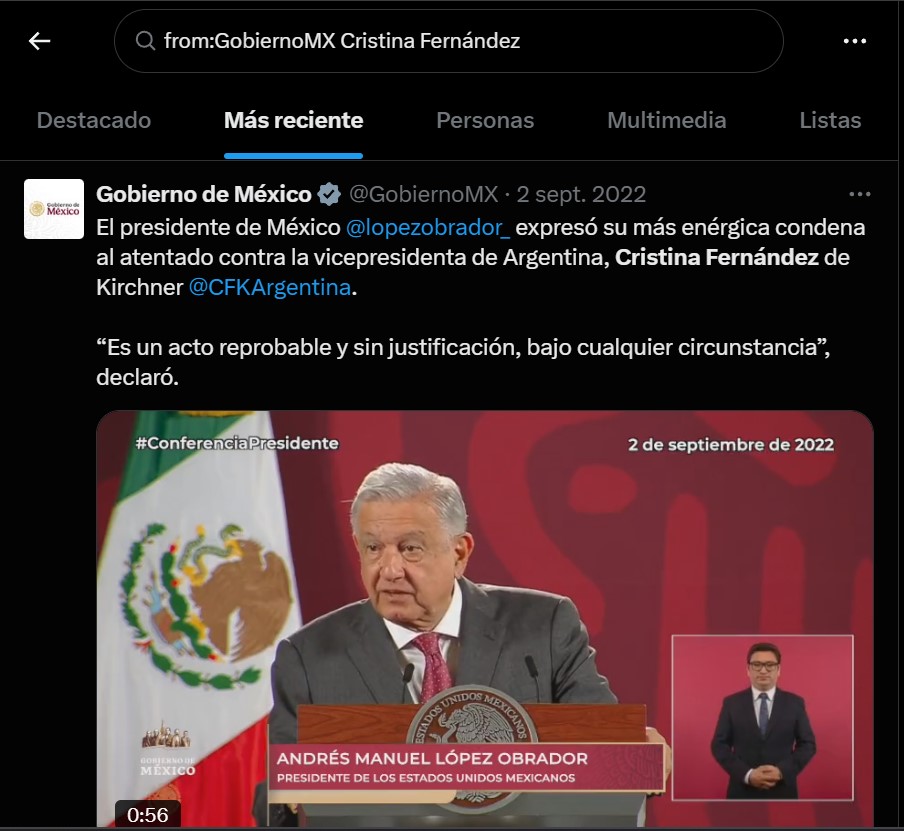Go back with the left arrow icon
The width and height of the screenshot is (904, 831).
coord(39,41)
